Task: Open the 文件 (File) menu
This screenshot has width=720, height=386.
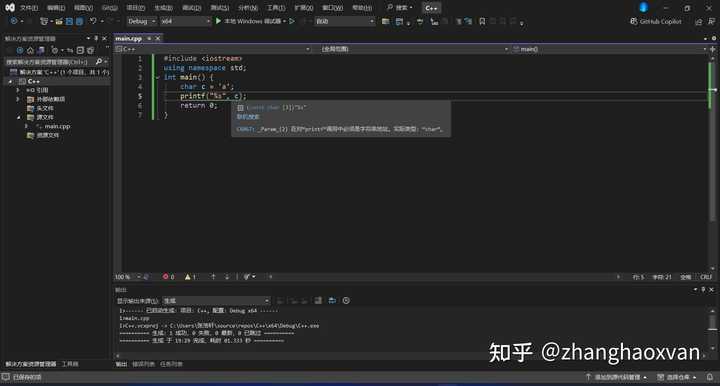Action: coord(29,8)
